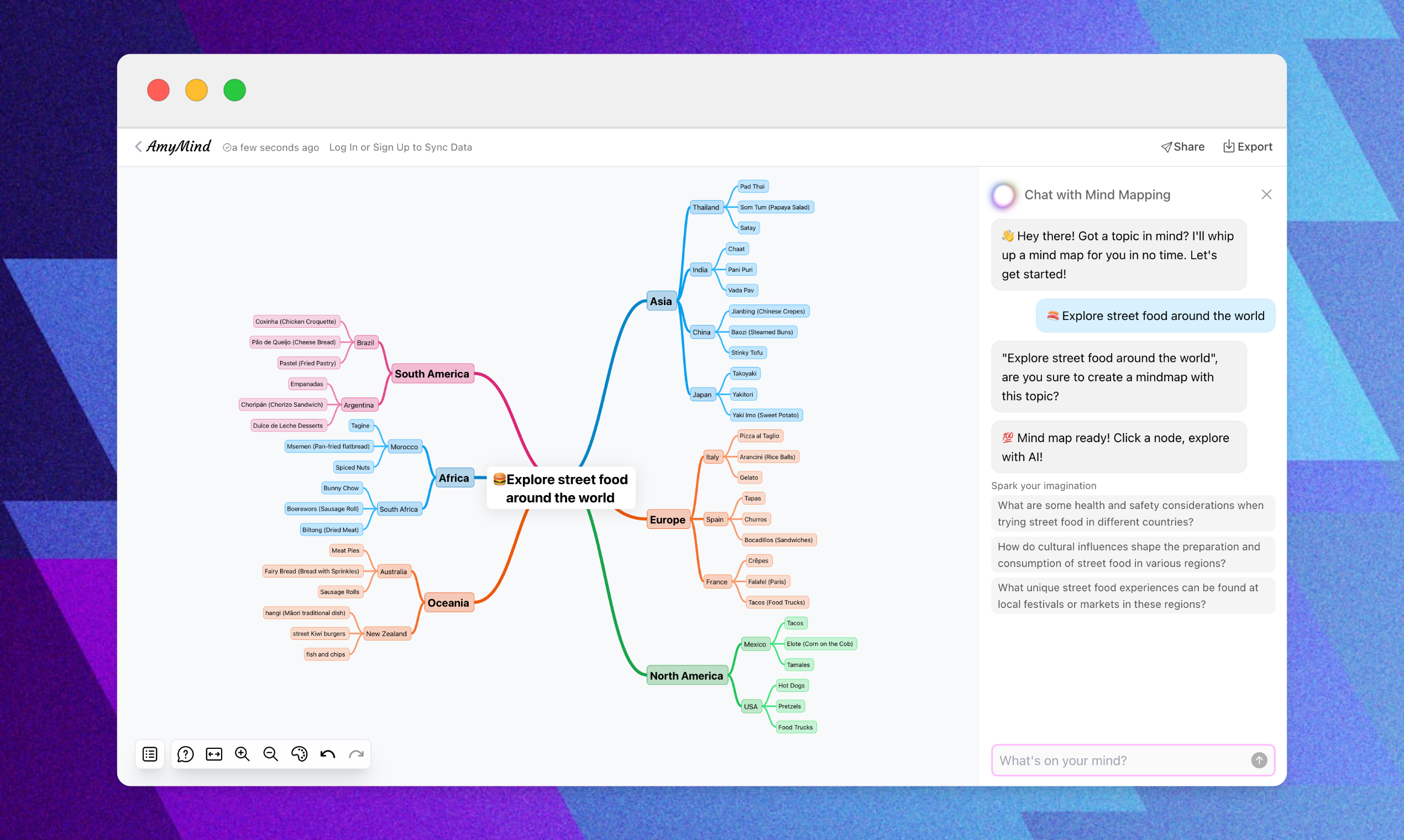Open the theme palette icon
The height and width of the screenshot is (840, 1404).
coord(299,754)
